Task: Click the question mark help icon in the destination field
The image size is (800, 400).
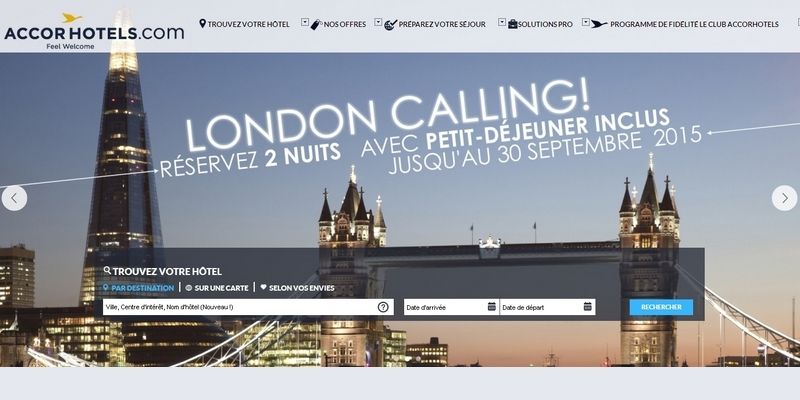Action: (x=383, y=307)
